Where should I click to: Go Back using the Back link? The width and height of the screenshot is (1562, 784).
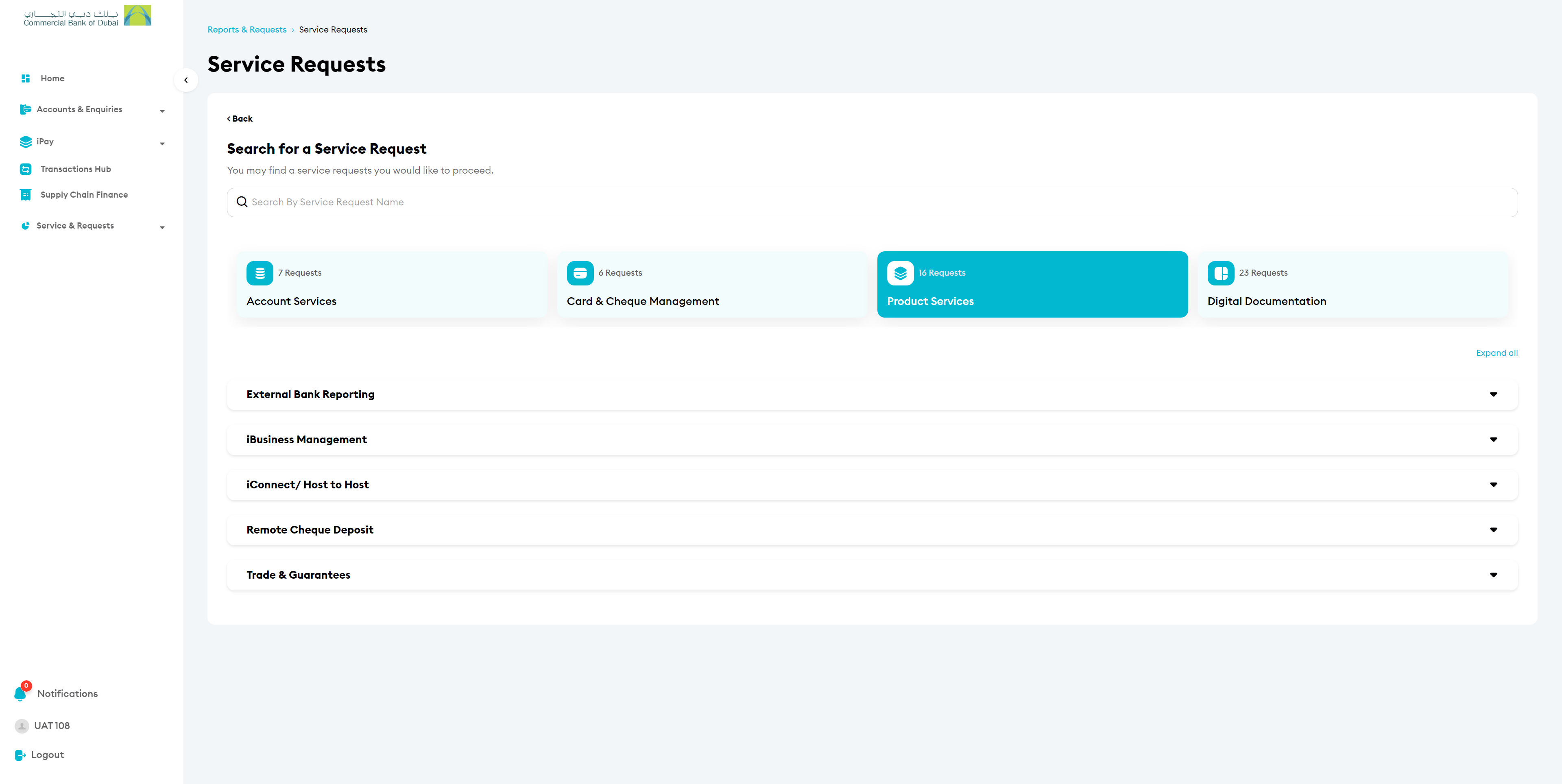(240, 119)
